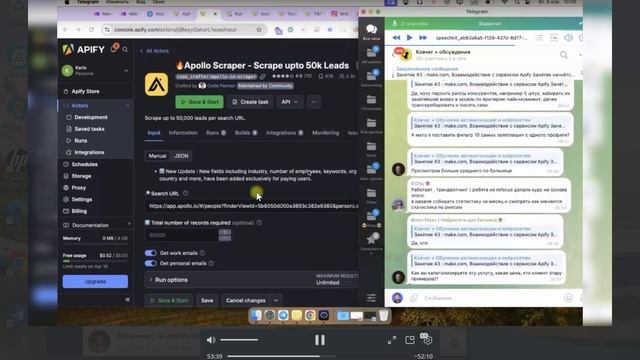This screenshot has height=360, width=640.
Task: Open playback speed settings icon in player
Action: pyautogui.click(x=427, y=339)
